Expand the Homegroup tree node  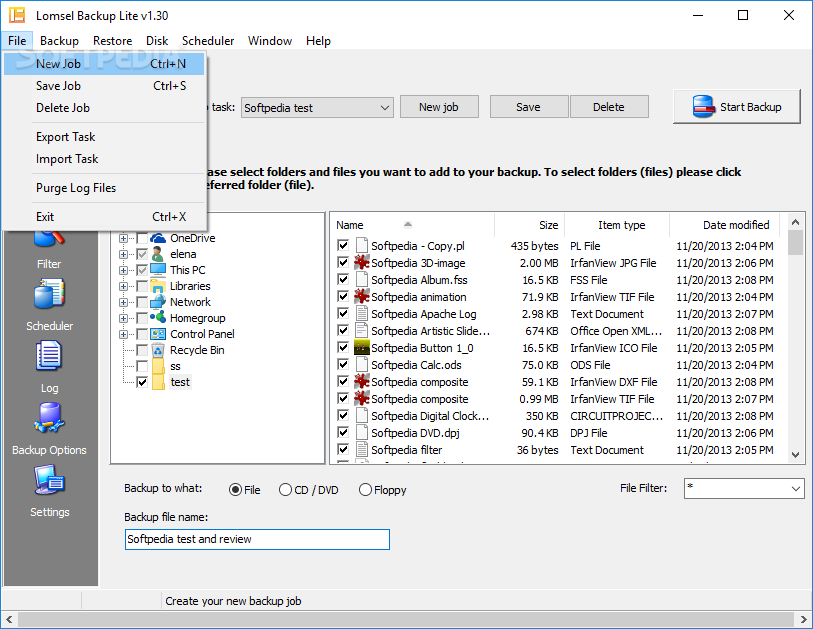(123, 318)
